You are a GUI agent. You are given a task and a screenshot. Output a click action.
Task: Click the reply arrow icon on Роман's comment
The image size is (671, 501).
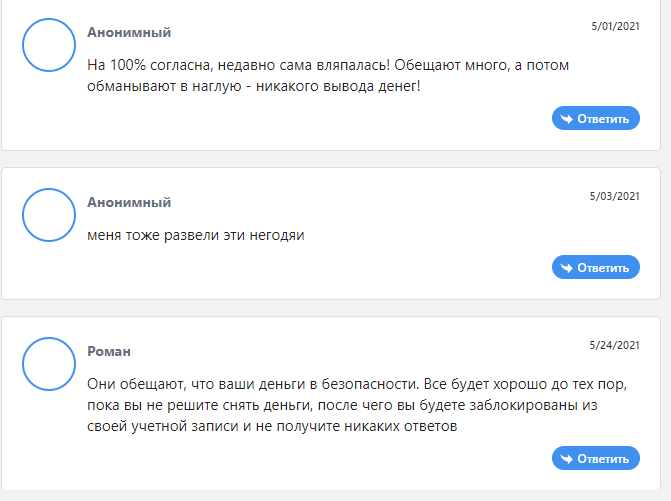567,459
